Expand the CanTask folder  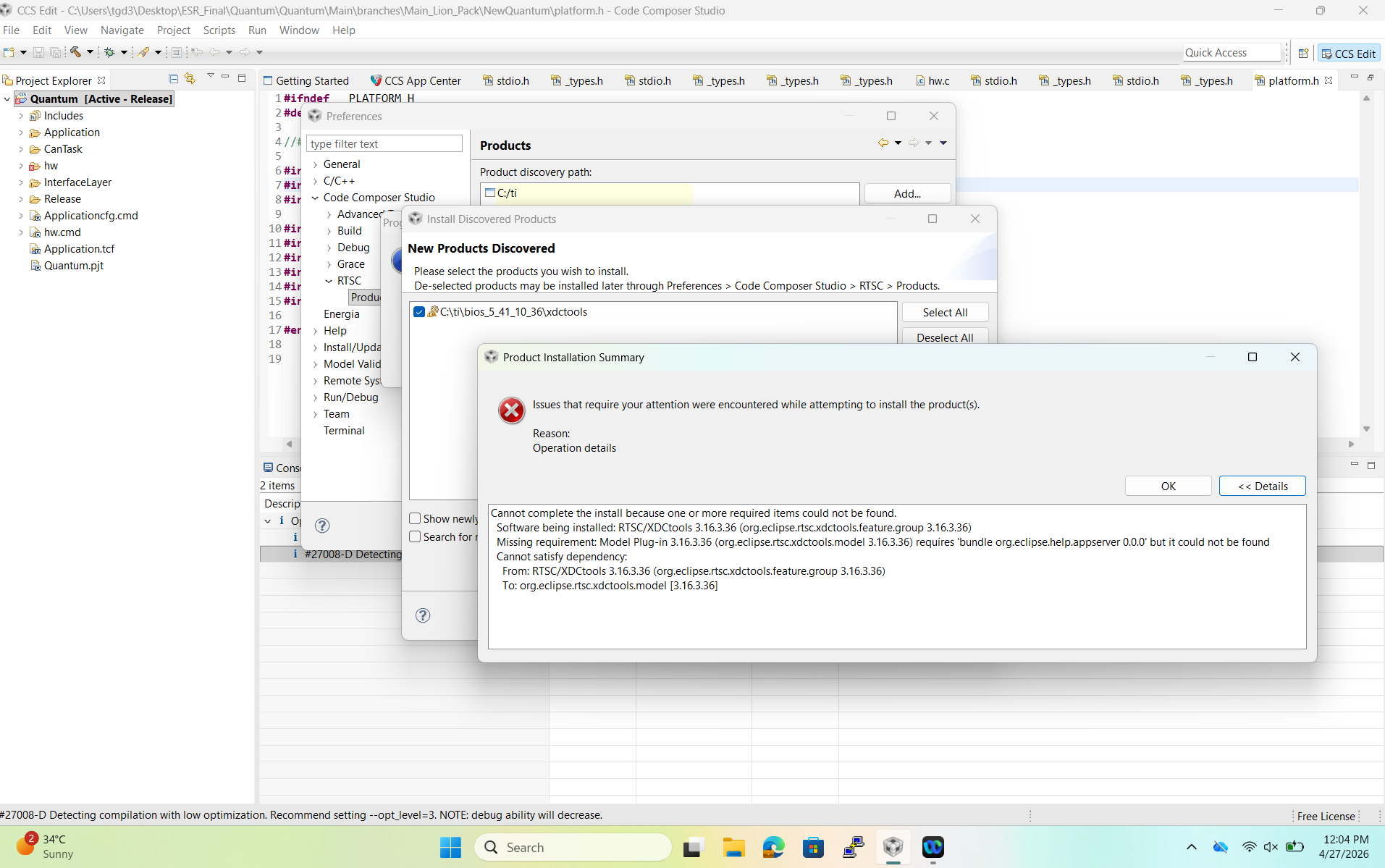[x=21, y=149]
